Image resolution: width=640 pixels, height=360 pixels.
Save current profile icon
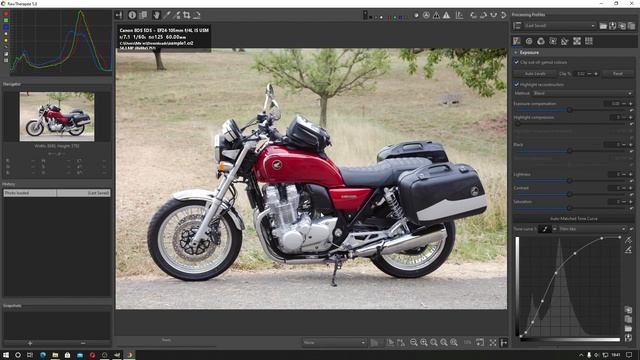click(x=613, y=26)
